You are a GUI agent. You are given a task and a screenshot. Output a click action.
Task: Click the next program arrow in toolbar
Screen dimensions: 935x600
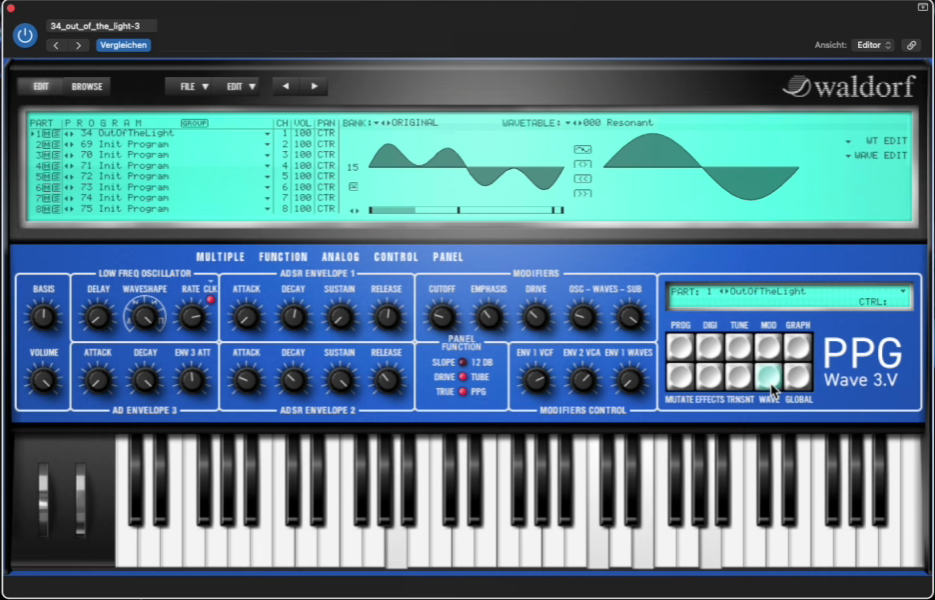314,86
